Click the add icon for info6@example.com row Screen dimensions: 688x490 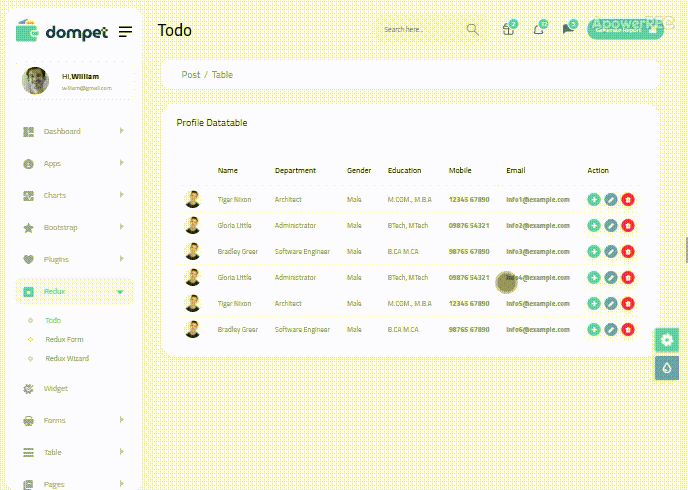point(594,329)
